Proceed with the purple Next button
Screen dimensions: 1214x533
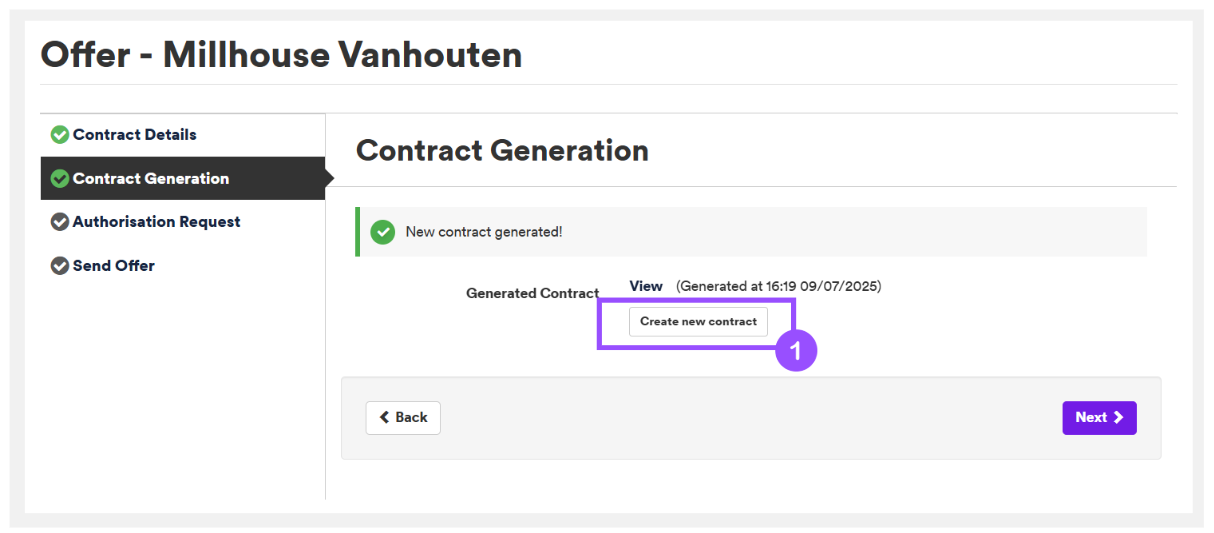point(1099,418)
